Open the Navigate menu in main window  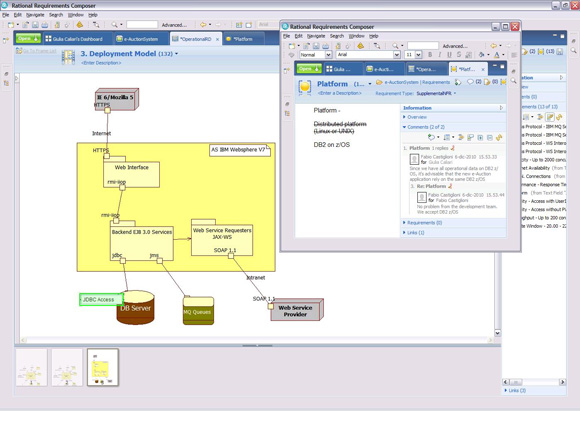point(35,15)
